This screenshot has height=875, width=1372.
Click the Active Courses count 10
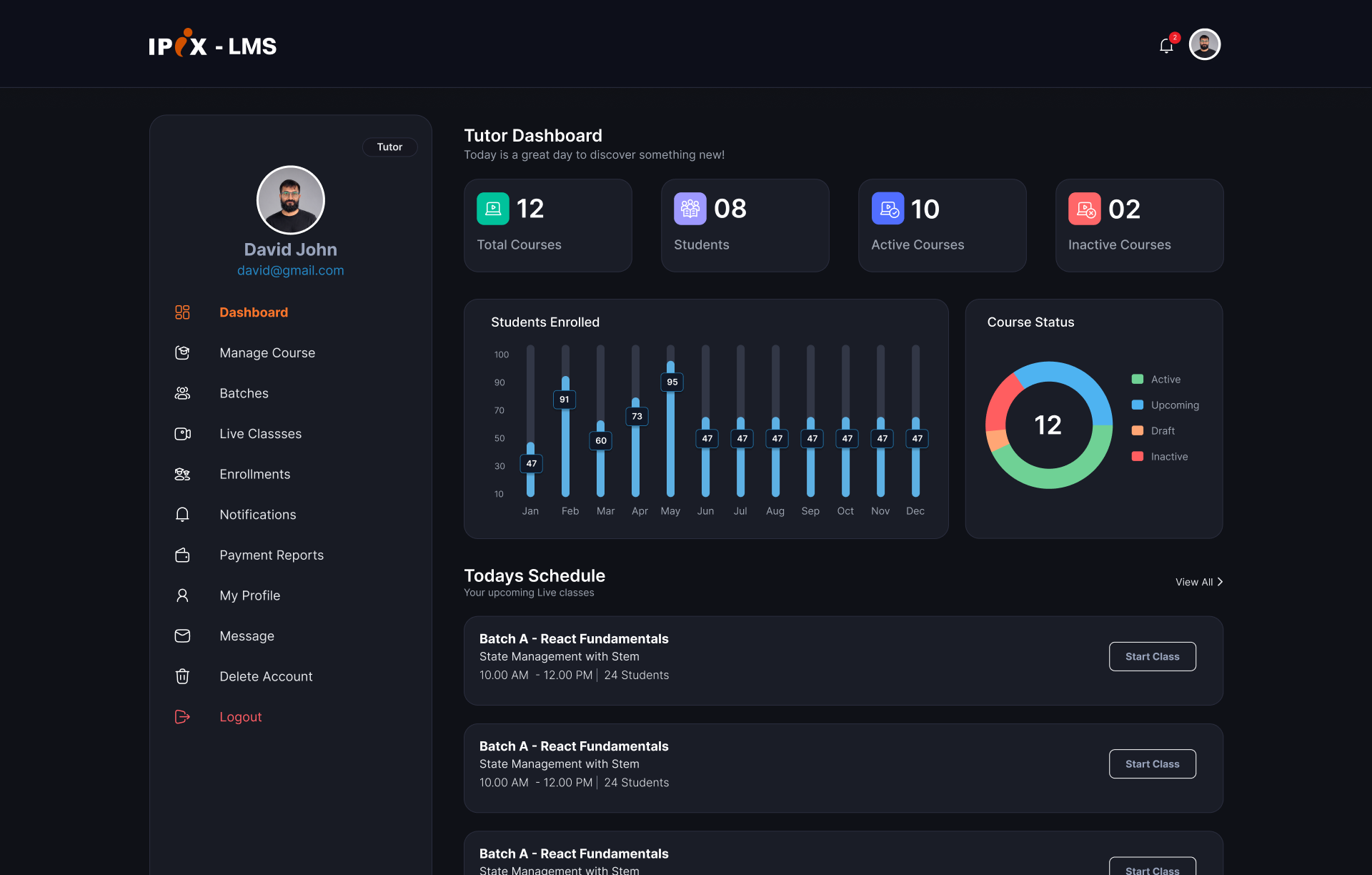click(x=925, y=209)
